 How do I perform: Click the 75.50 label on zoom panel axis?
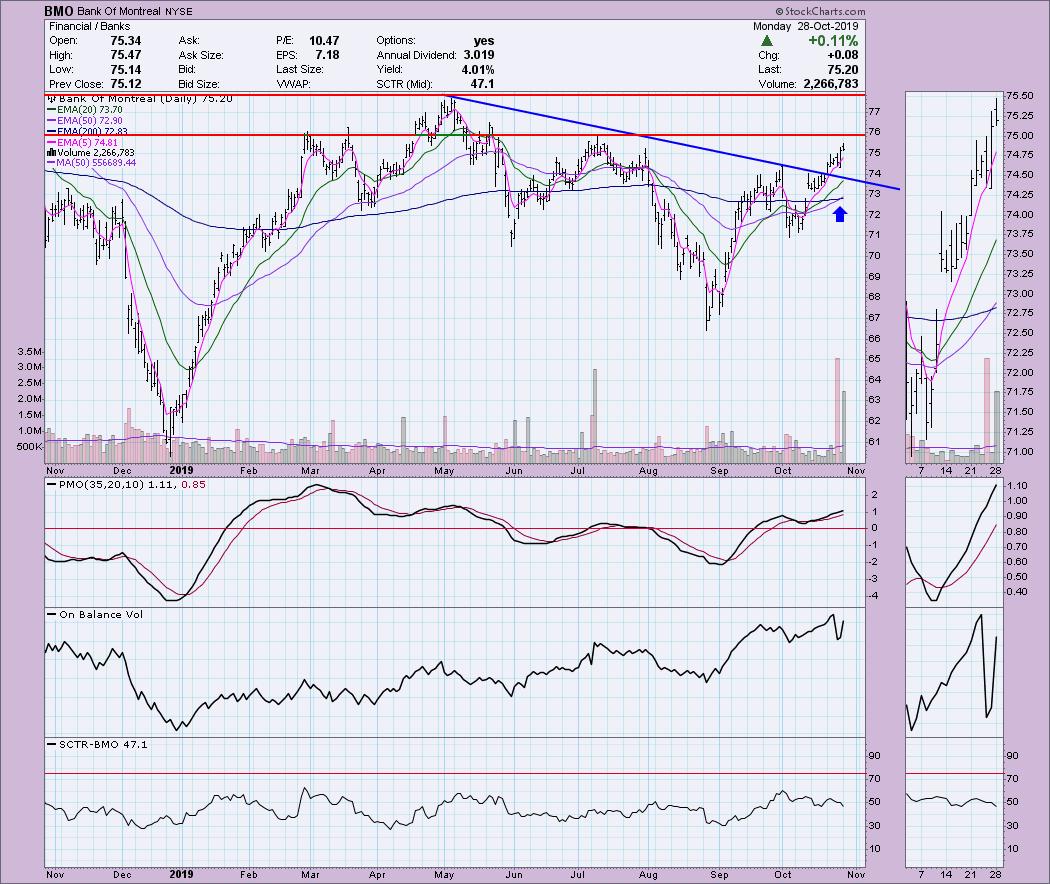tap(1019, 96)
